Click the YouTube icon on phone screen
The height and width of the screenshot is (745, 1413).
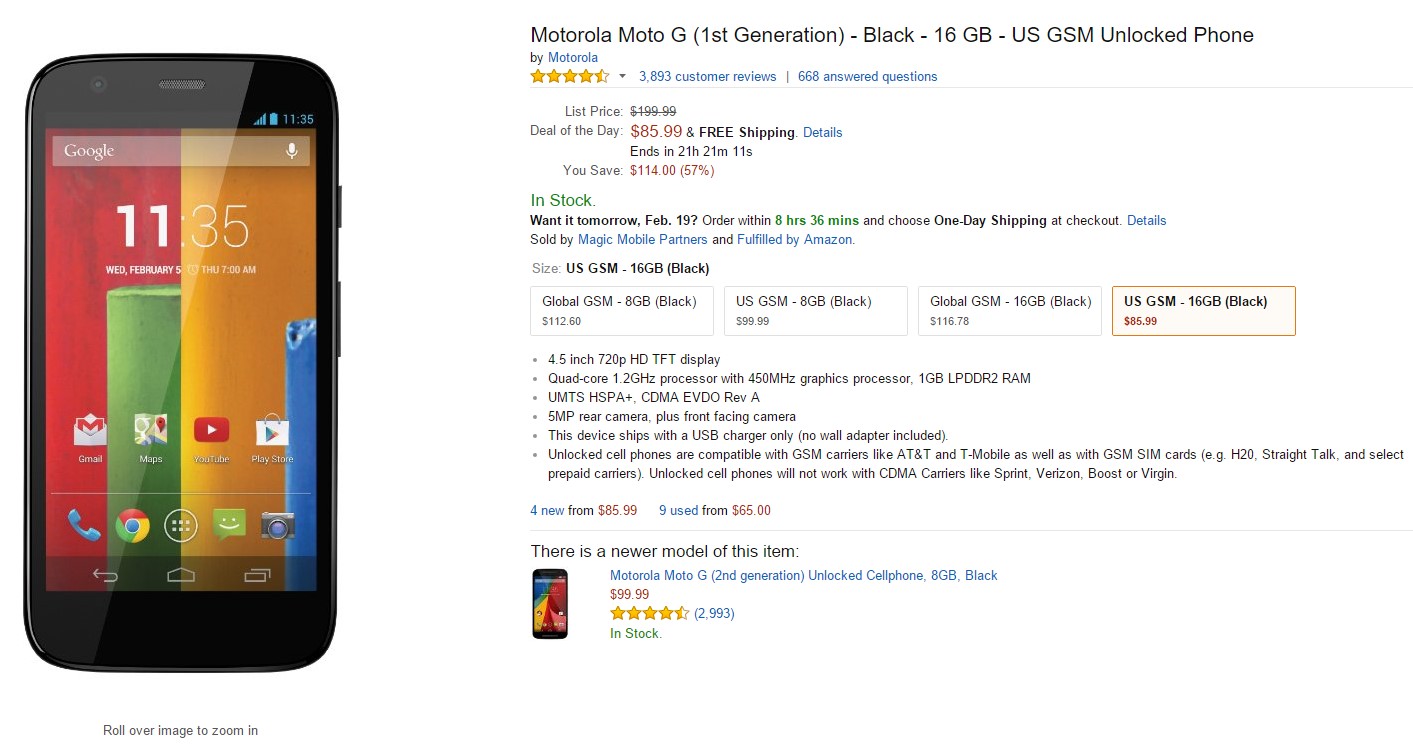[x=211, y=431]
